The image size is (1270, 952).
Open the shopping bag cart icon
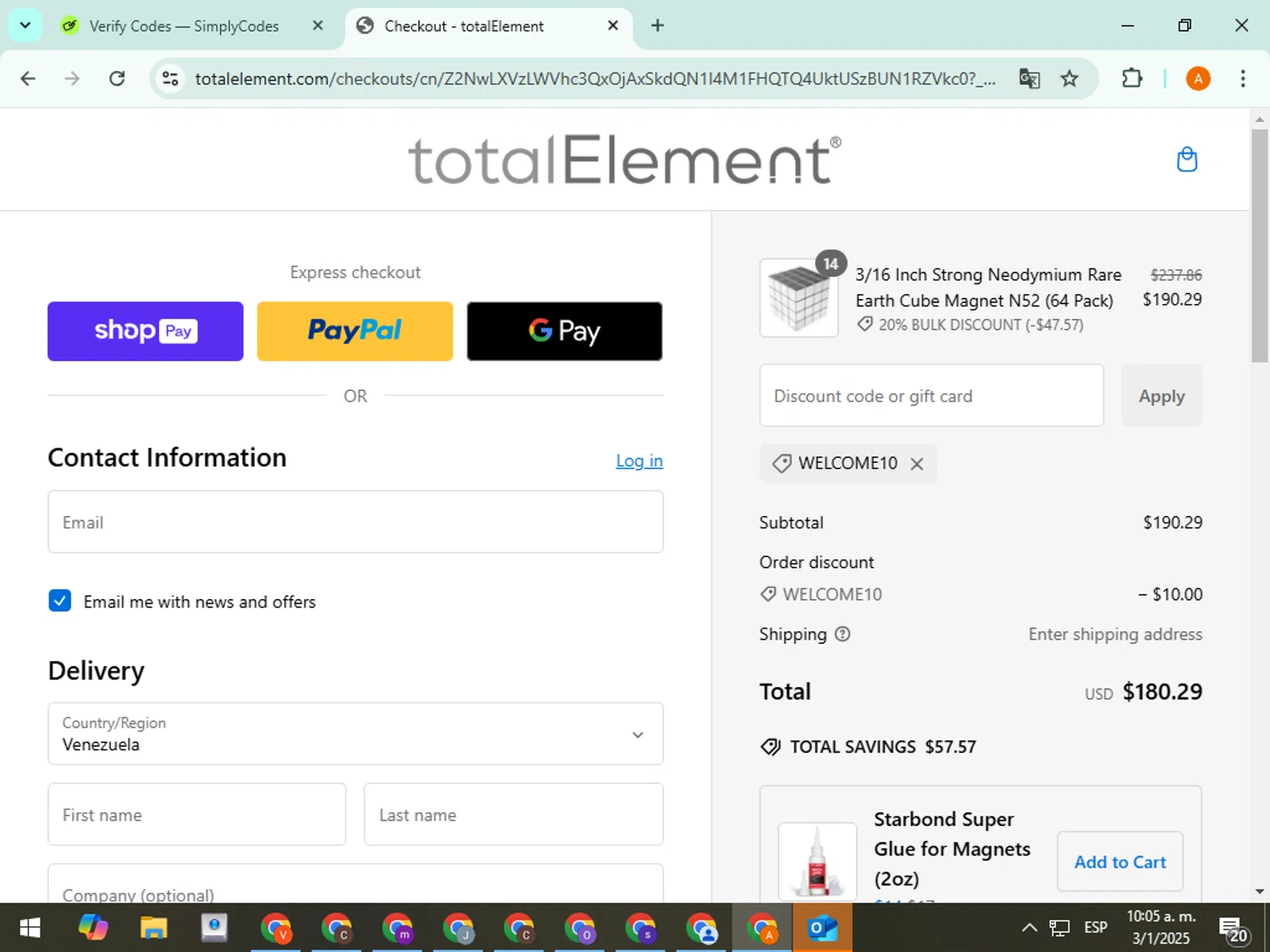click(x=1187, y=159)
